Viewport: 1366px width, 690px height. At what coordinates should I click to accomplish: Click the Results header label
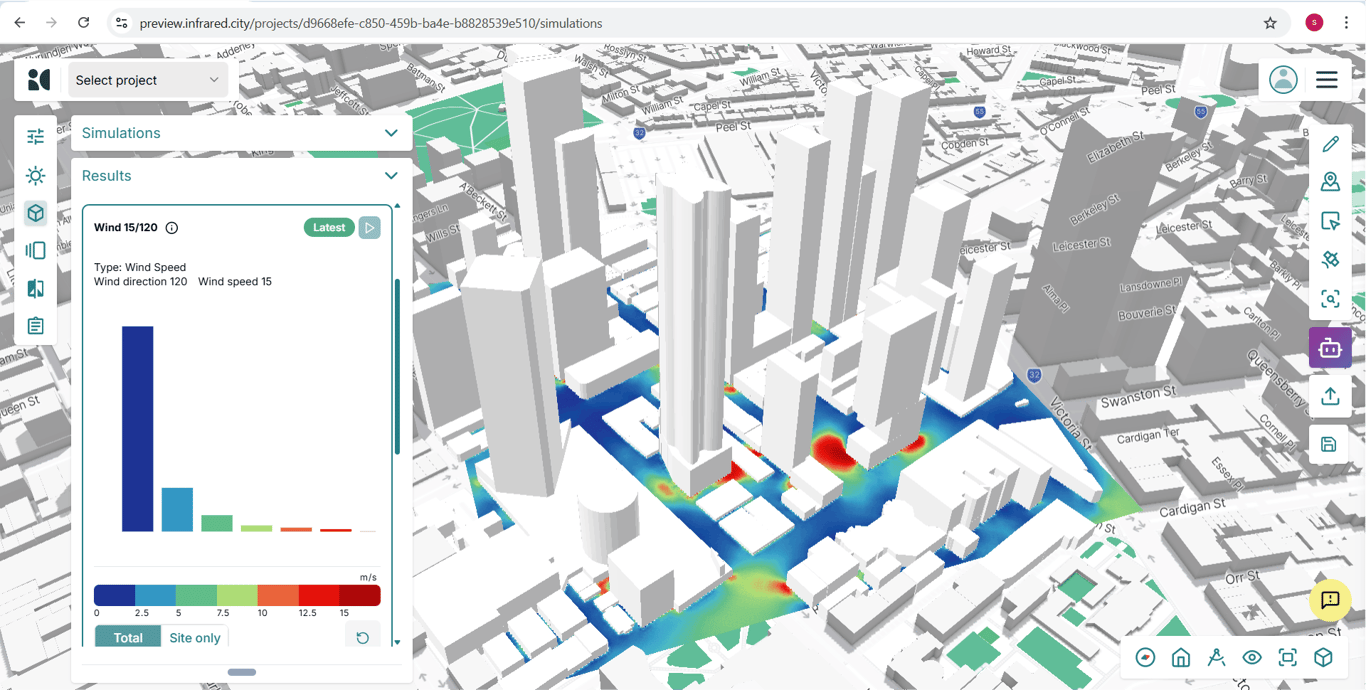107,176
